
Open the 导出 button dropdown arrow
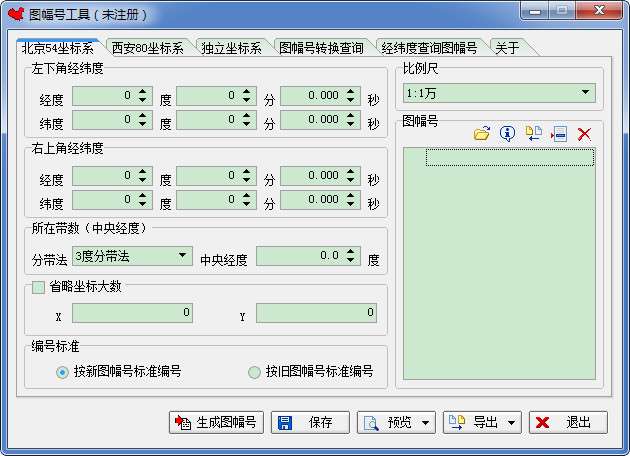tap(511, 423)
